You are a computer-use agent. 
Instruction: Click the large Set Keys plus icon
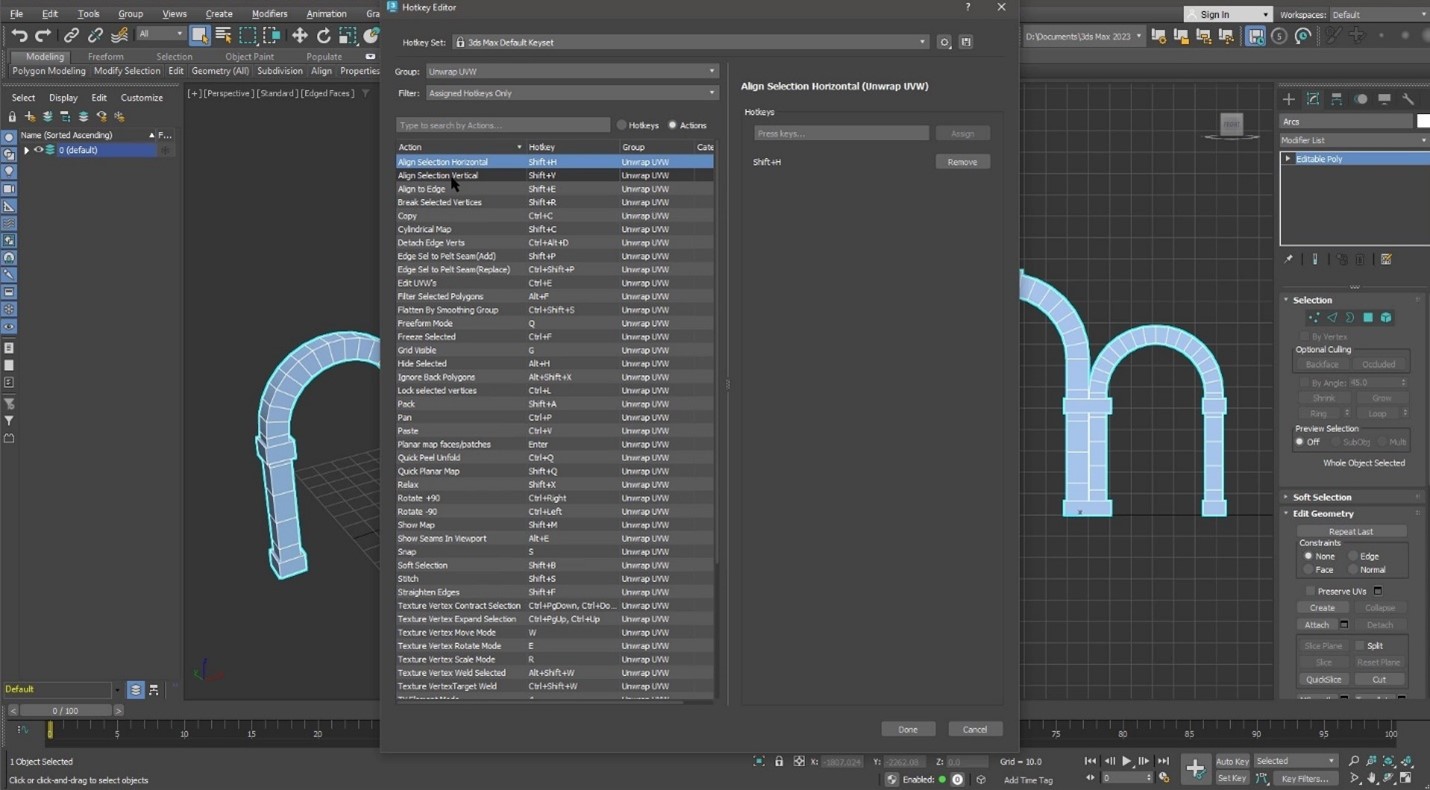pos(1196,768)
